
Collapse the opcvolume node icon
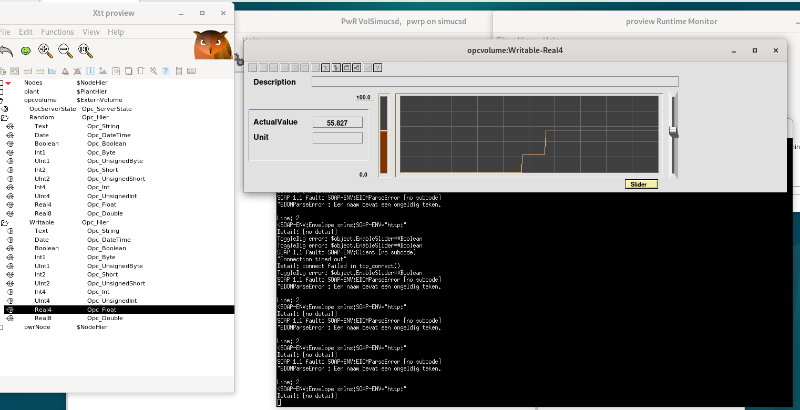click(x=2, y=100)
